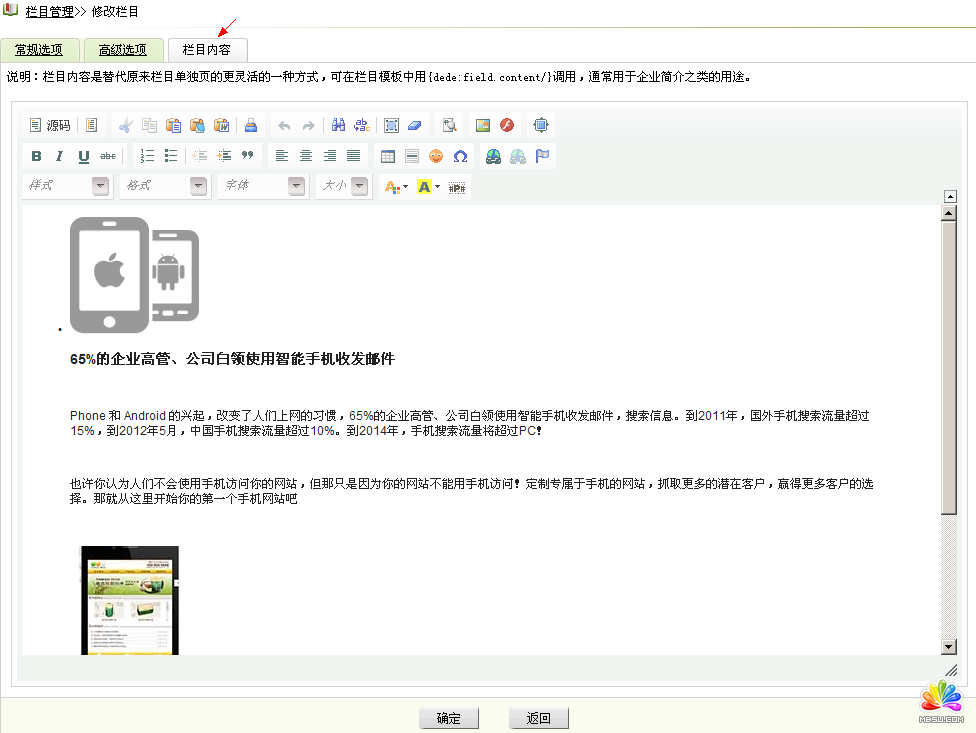Click the 源码 source code button
This screenshot has width=976, height=733.
50,125
